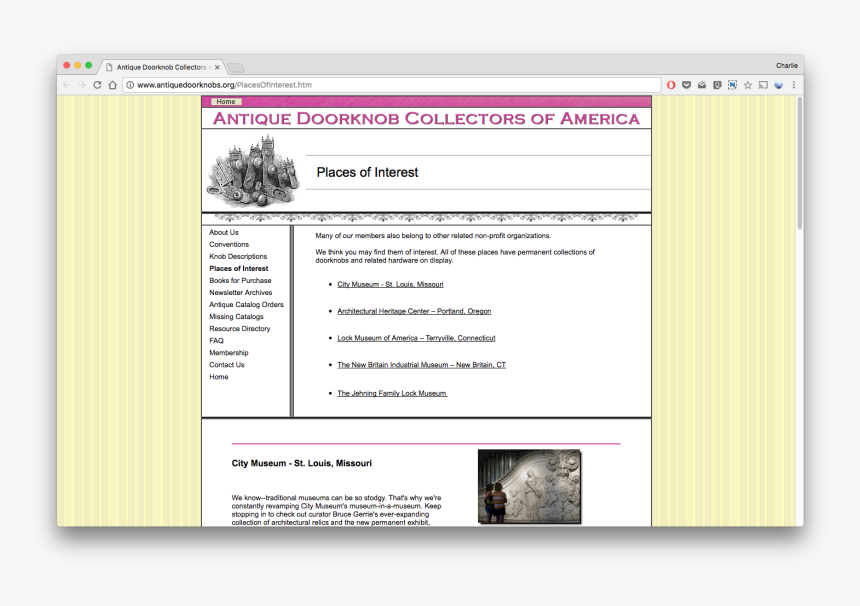Open About Us in the sidebar
Screen dimensions: 860x606
[224, 233]
